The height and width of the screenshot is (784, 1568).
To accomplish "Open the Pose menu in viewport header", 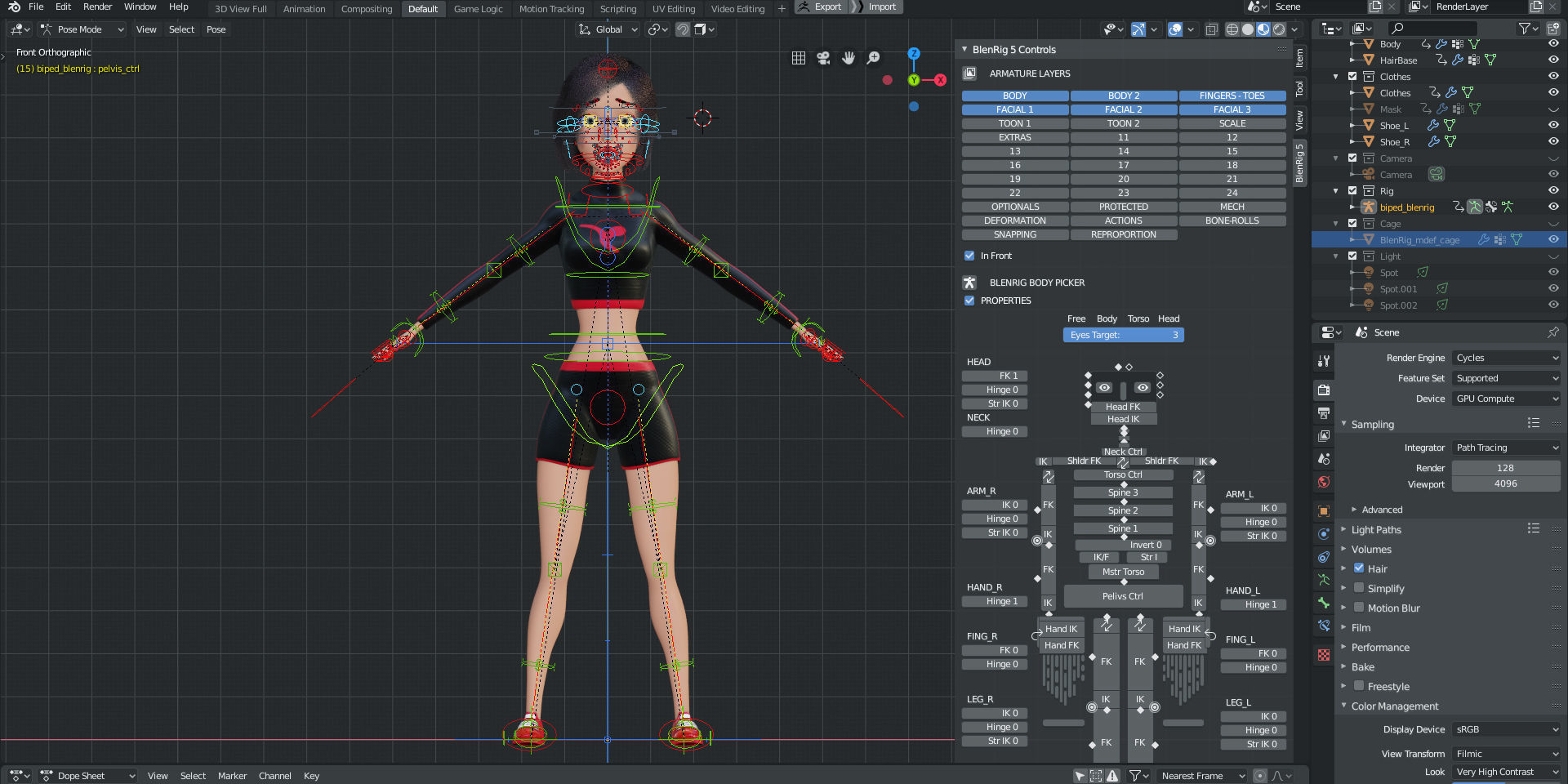I will click(216, 29).
